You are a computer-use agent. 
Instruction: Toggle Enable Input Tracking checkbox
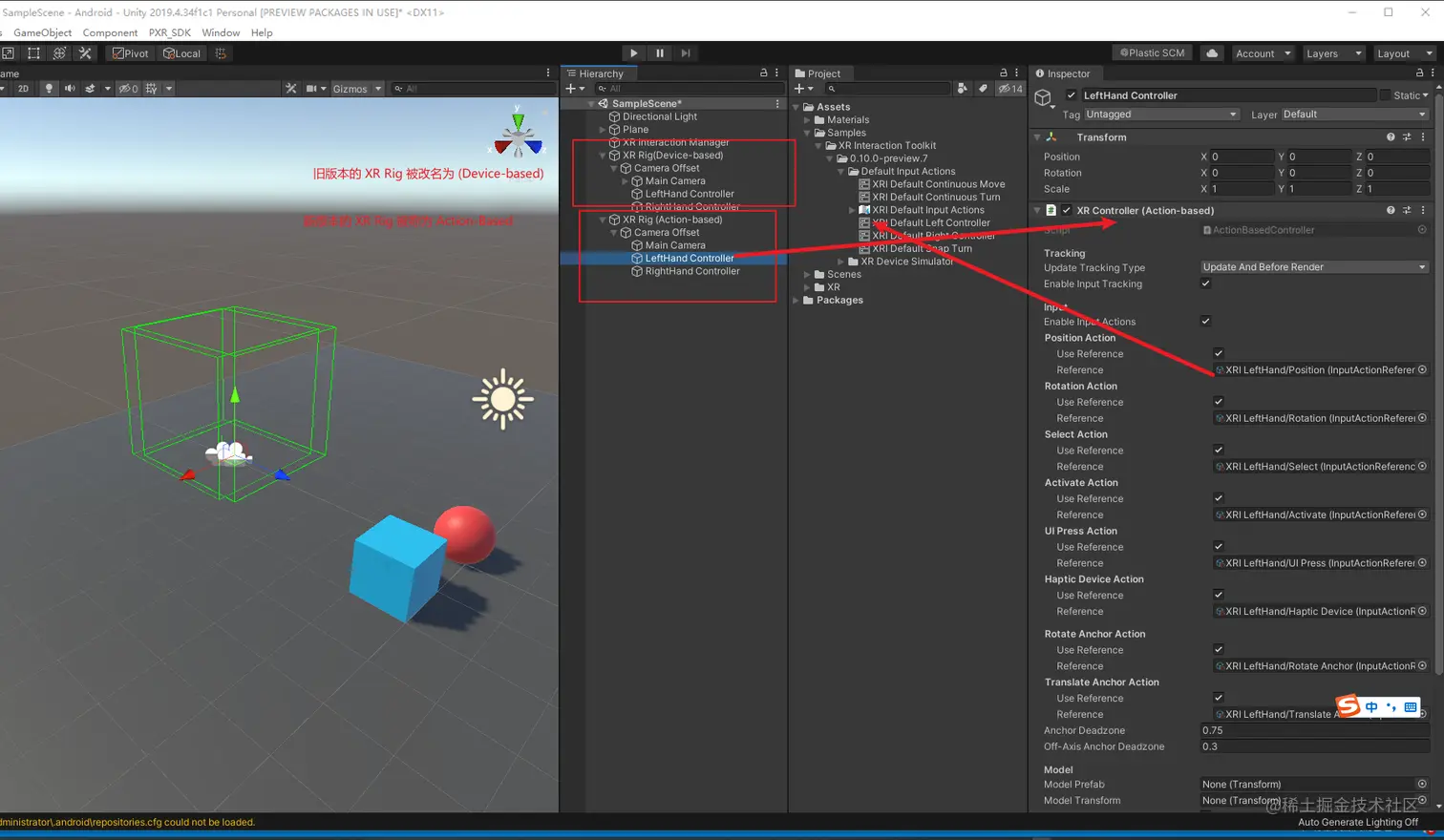[1205, 283]
